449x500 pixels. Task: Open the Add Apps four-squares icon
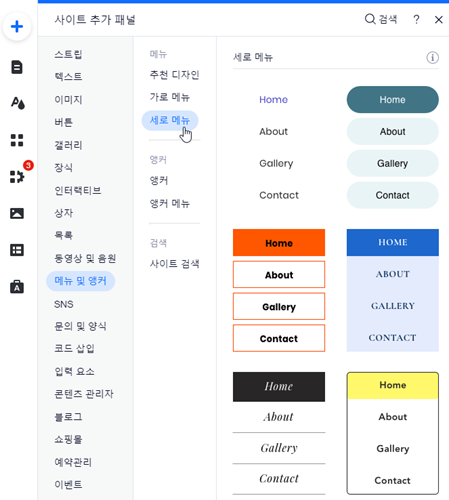click(17, 140)
